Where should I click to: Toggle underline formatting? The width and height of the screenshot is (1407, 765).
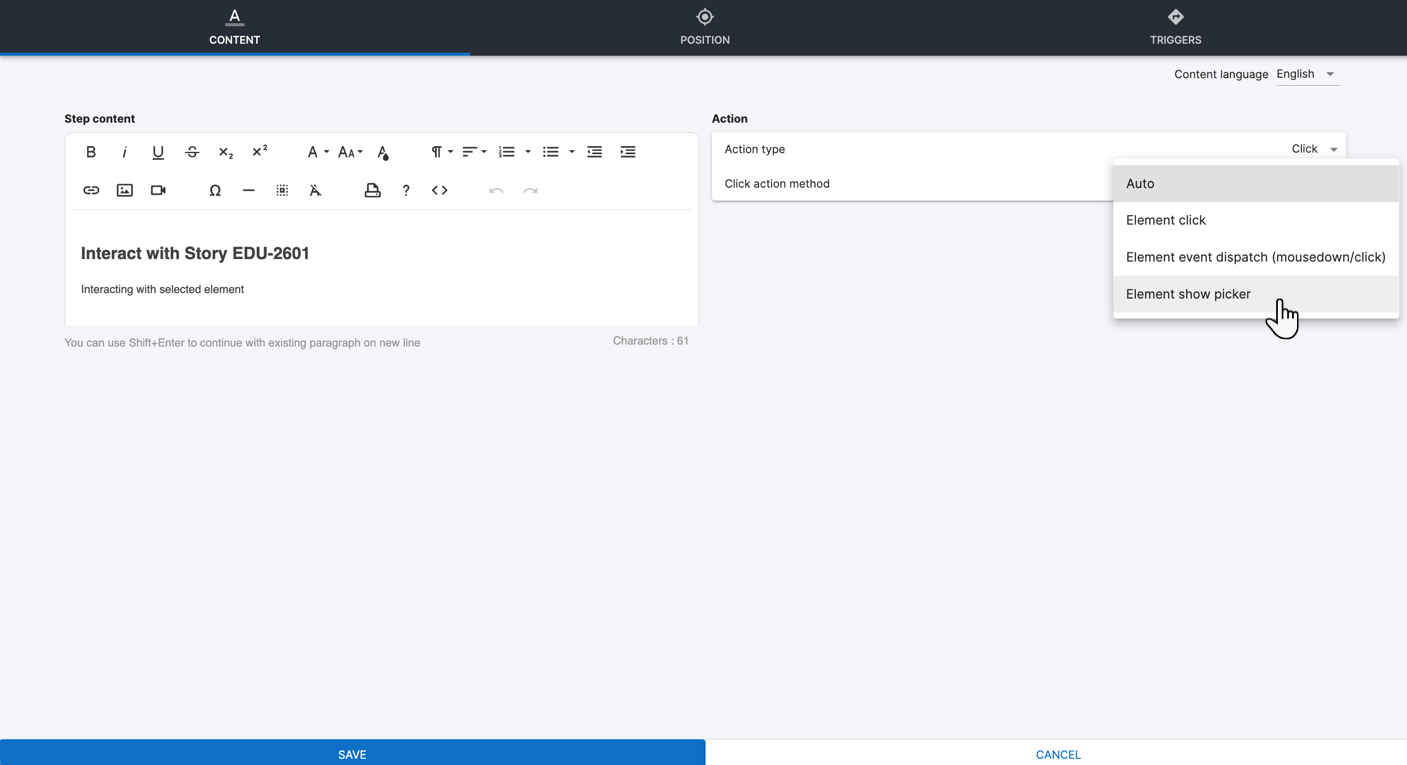pyautogui.click(x=158, y=152)
